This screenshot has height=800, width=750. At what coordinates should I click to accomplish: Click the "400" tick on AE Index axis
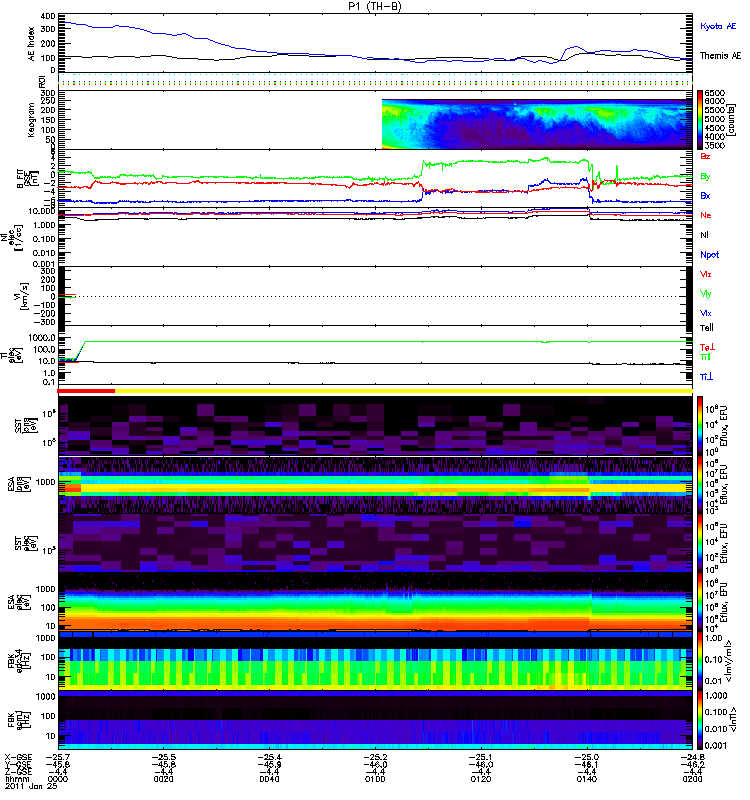48,16
